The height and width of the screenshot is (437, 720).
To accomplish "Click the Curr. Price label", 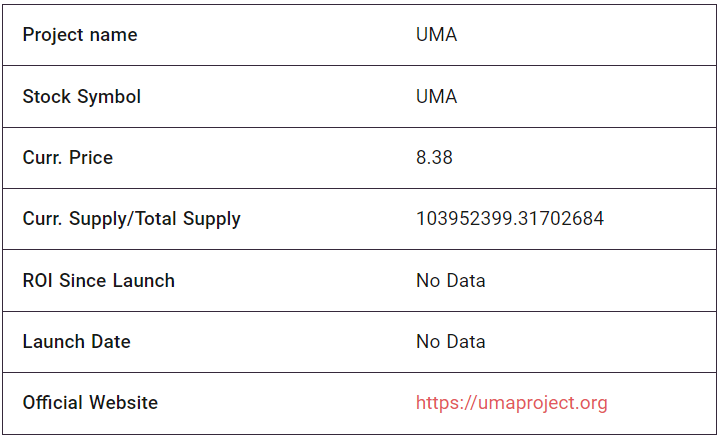I will pyautogui.click(x=68, y=157).
